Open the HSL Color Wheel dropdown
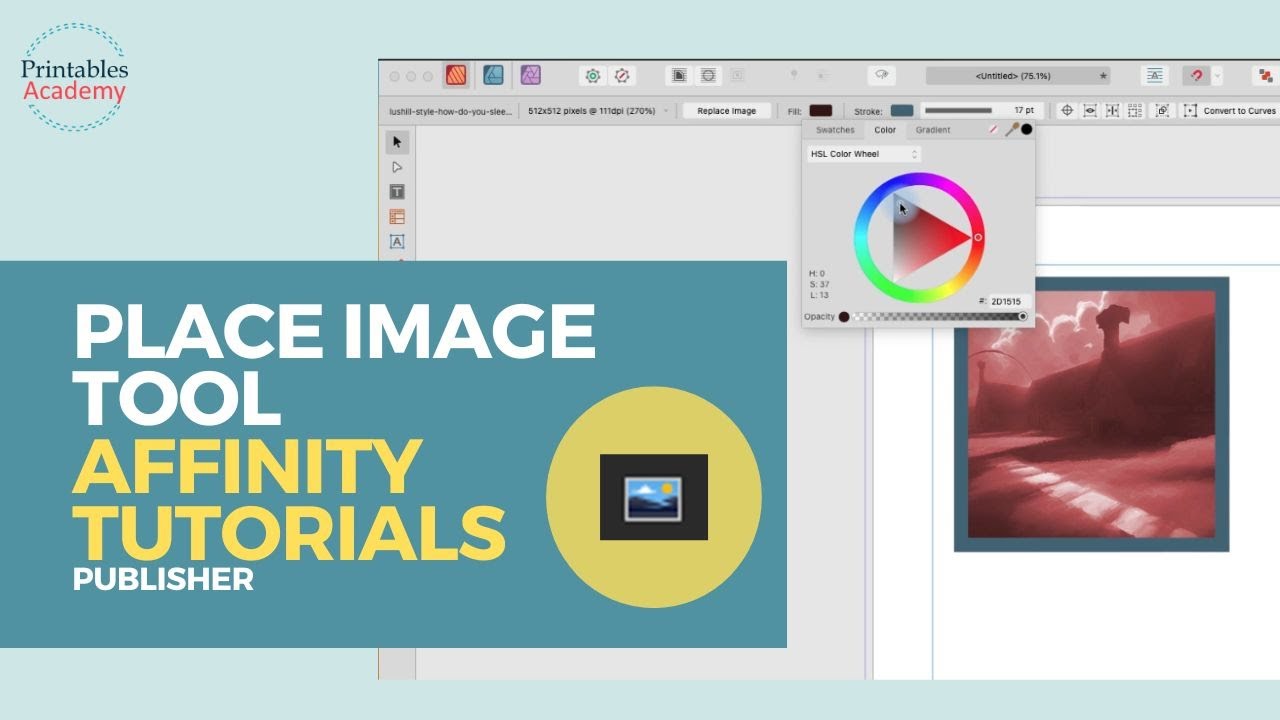The width and height of the screenshot is (1280, 720). tap(864, 154)
